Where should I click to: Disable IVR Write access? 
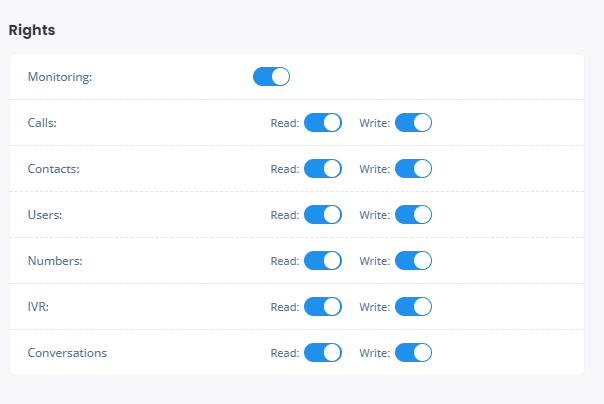coord(413,307)
